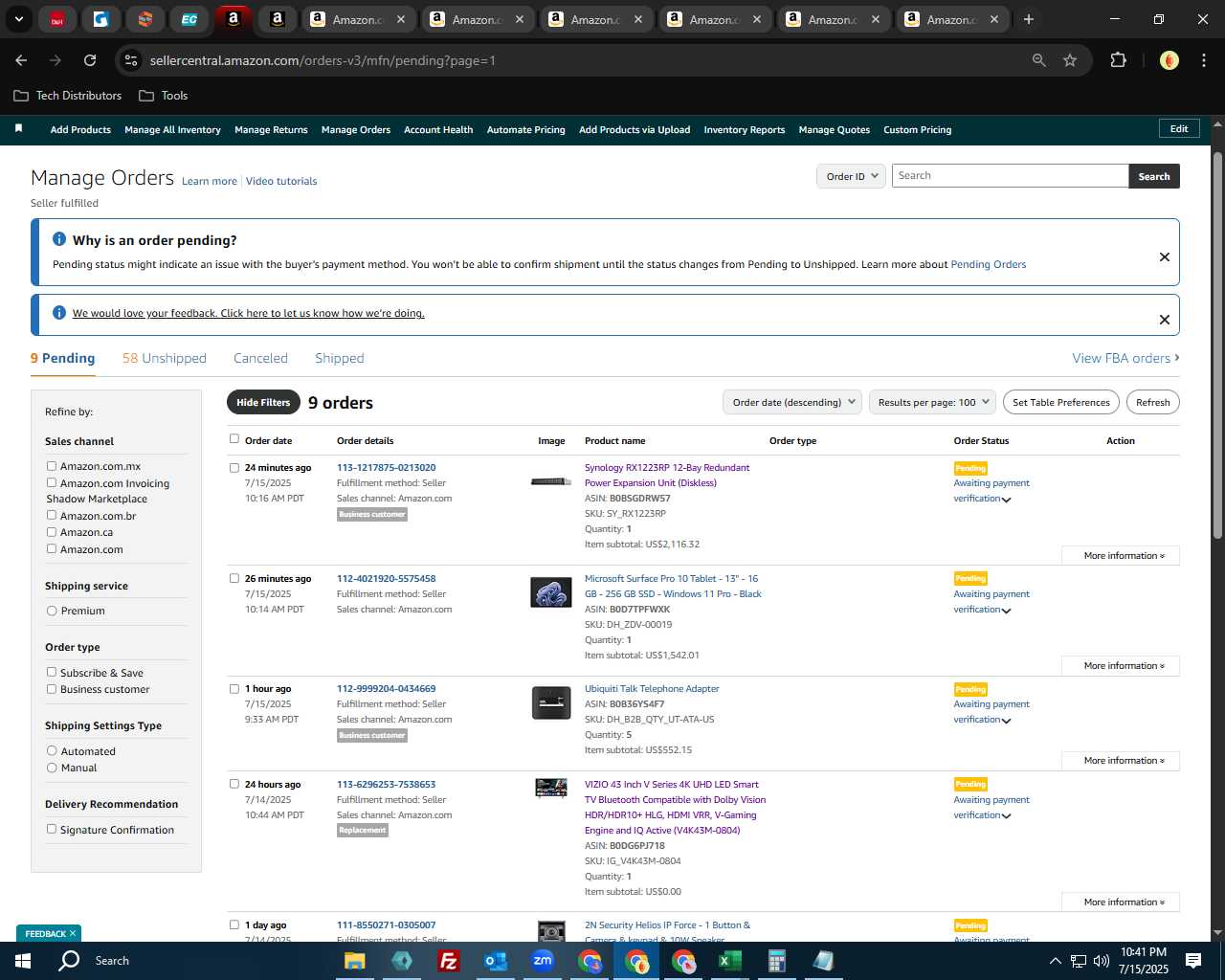Image resolution: width=1225 pixels, height=980 pixels.
Task: Check the Amazon.ca sales channel filter
Action: point(52,531)
